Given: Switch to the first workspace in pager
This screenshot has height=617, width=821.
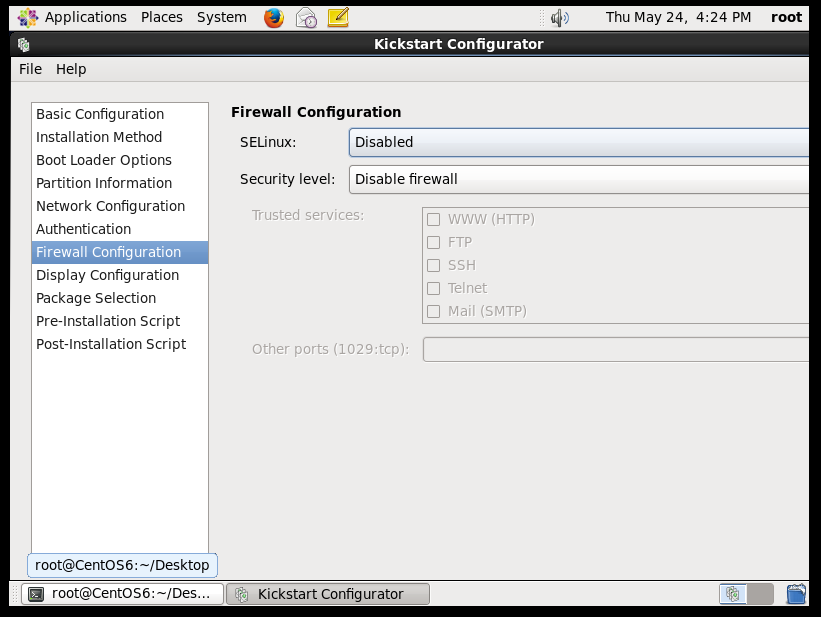Looking at the screenshot, I should pos(733,594).
